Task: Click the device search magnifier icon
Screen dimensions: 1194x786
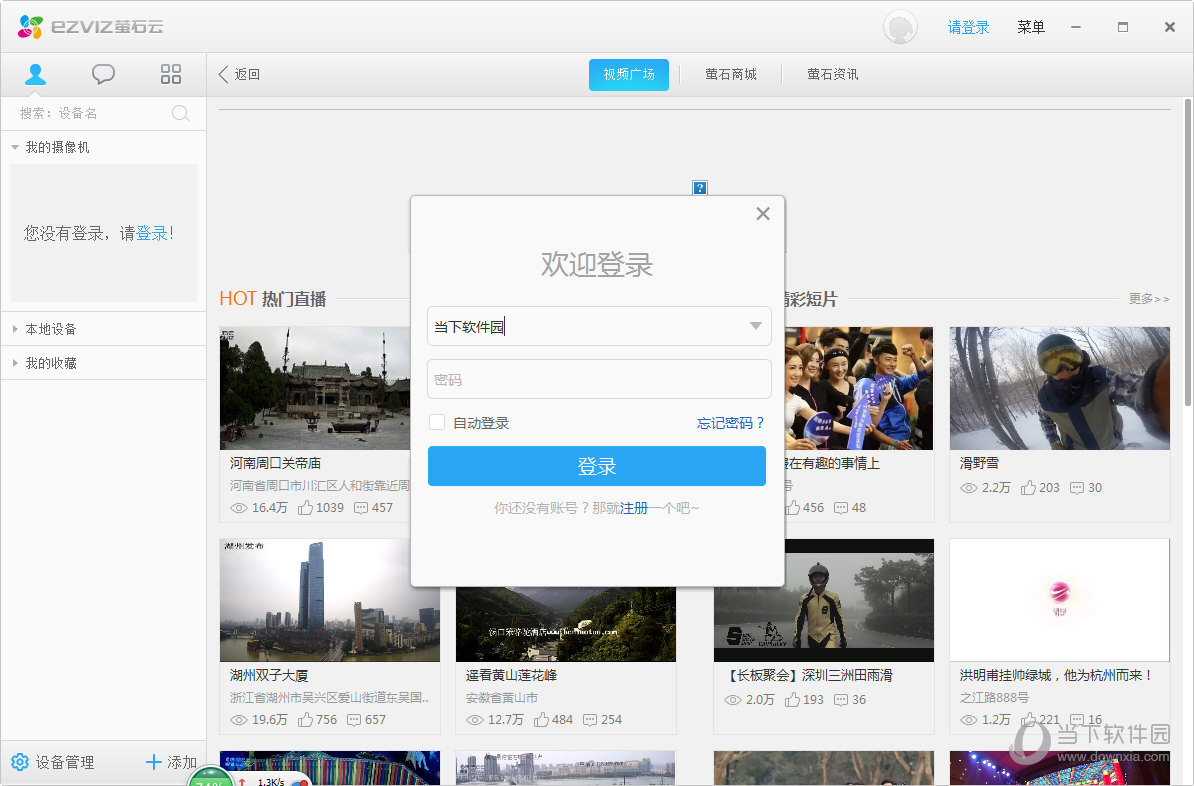Action: pos(180,113)
